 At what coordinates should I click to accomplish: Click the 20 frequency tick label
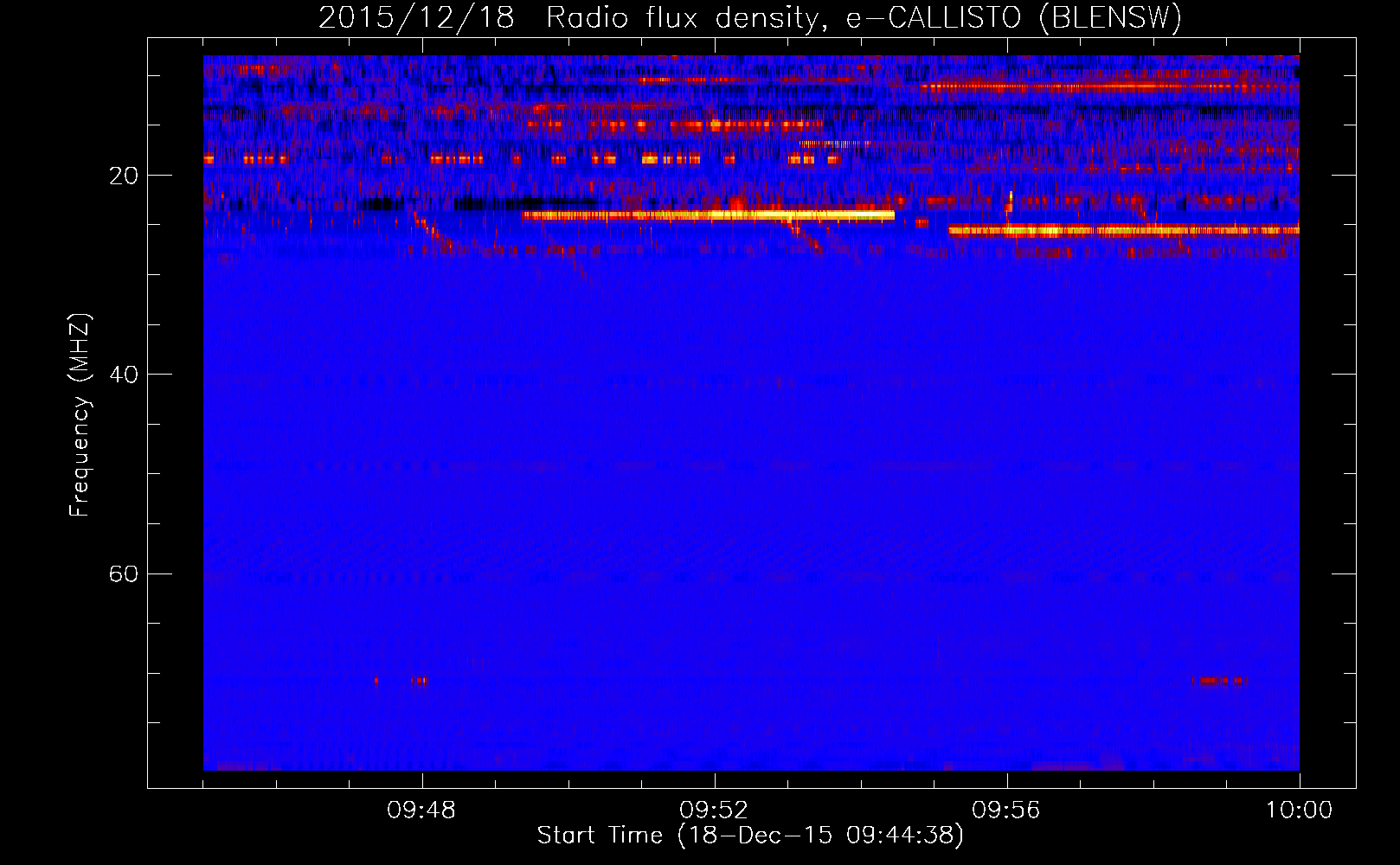[x=123, y=176]
